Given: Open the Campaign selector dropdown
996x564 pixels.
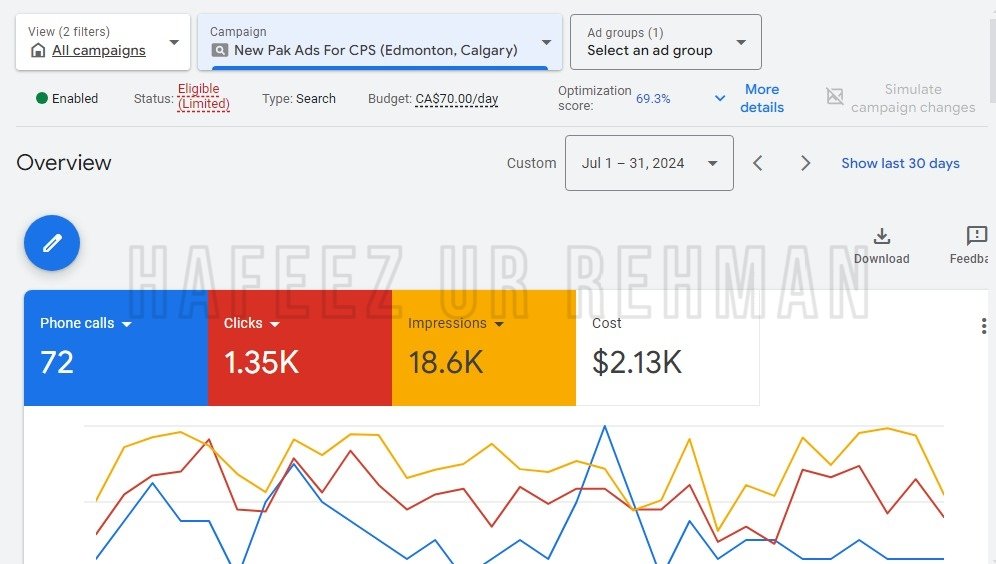Looking at the screenshot, I should pos(380,42).
